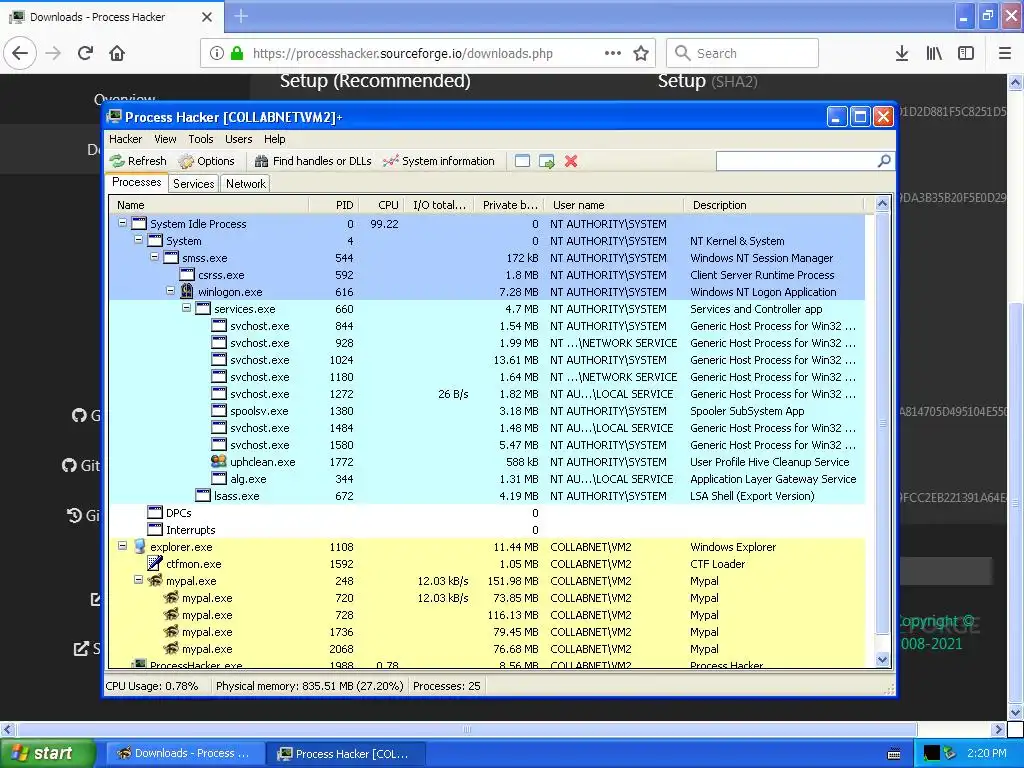
Task: Click the process list scroll down arrow
Action: point(882,659)
